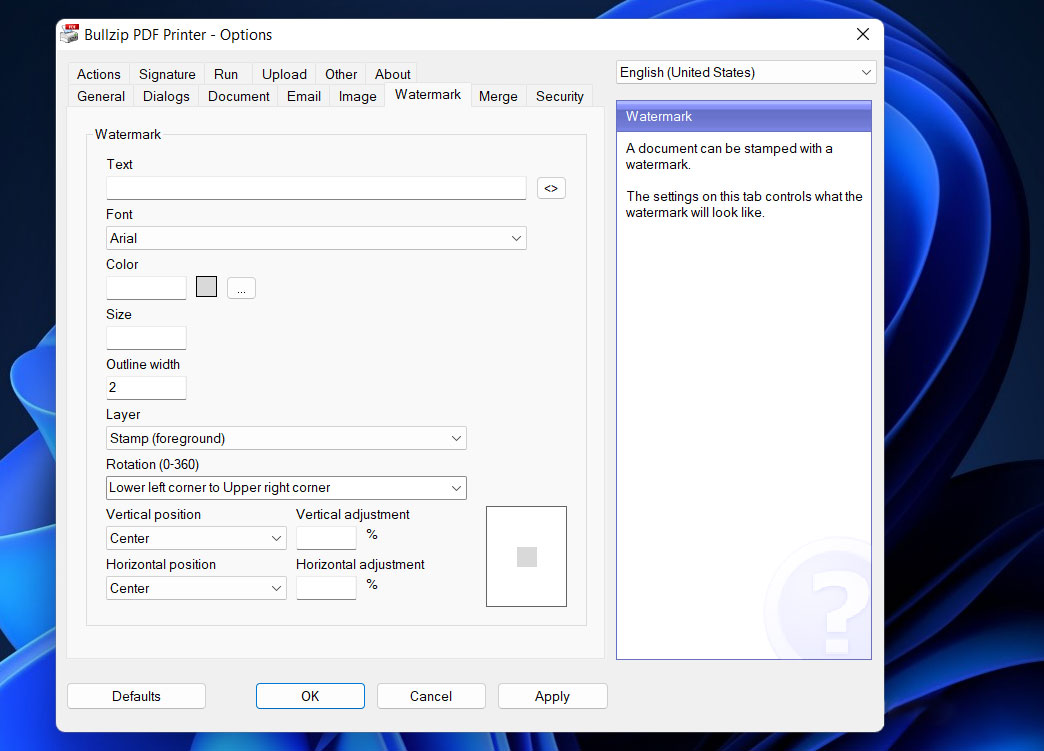Click the macro insert <> button
Image resolution: width=1044 pixels, height=751 pixels.
(x=551, y=188)
